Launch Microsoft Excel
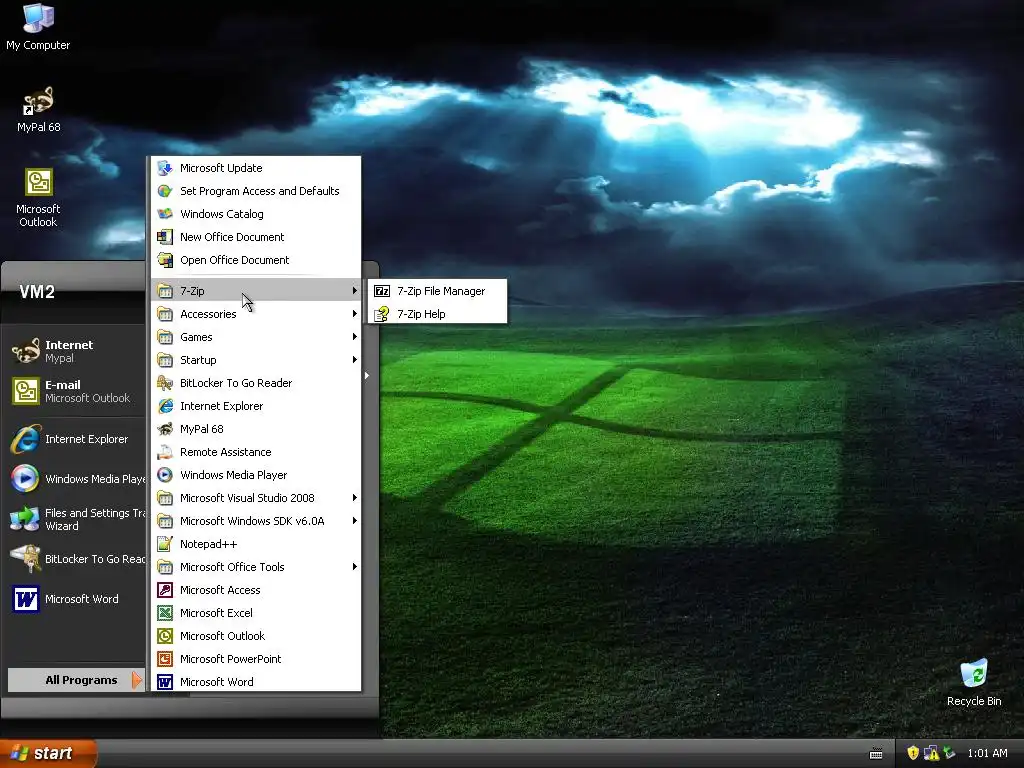This screenshot has height=768, width=1024. click(x=256, y=613)
